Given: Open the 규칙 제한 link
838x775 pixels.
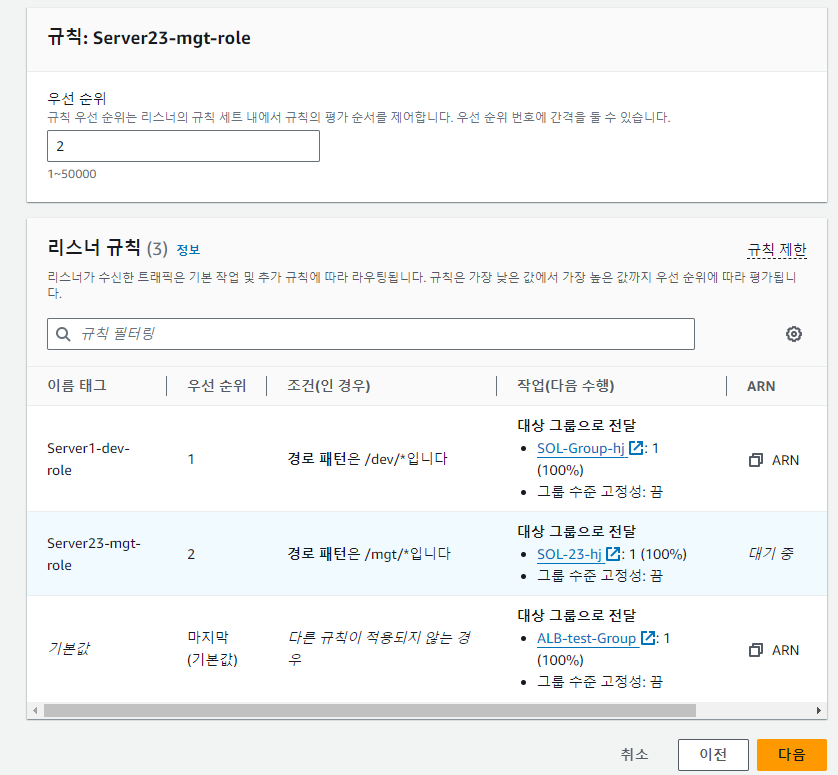Looking at the screenshot, I should [777, 250].
